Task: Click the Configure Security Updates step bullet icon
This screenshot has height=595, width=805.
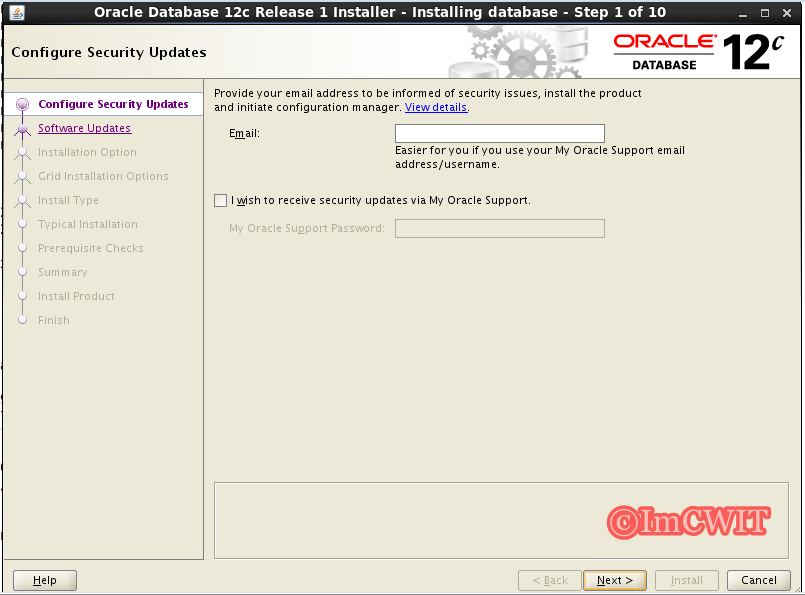Action: coord(23,105)
